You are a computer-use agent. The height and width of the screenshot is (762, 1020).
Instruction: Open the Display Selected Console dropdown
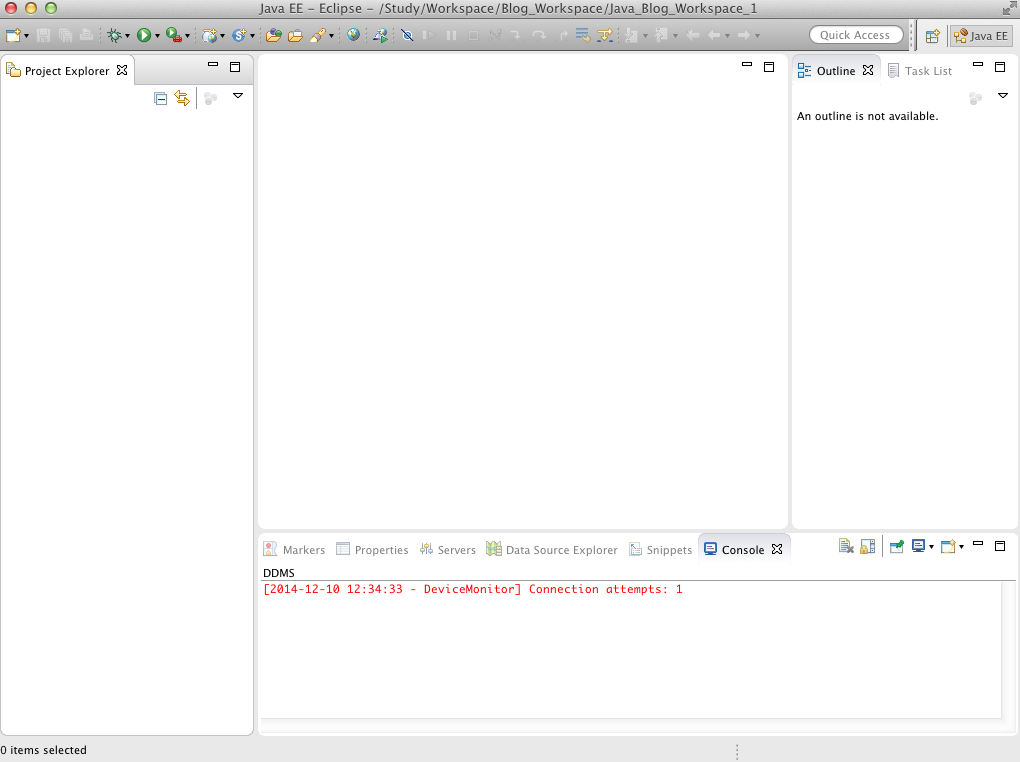click(932, 547)
